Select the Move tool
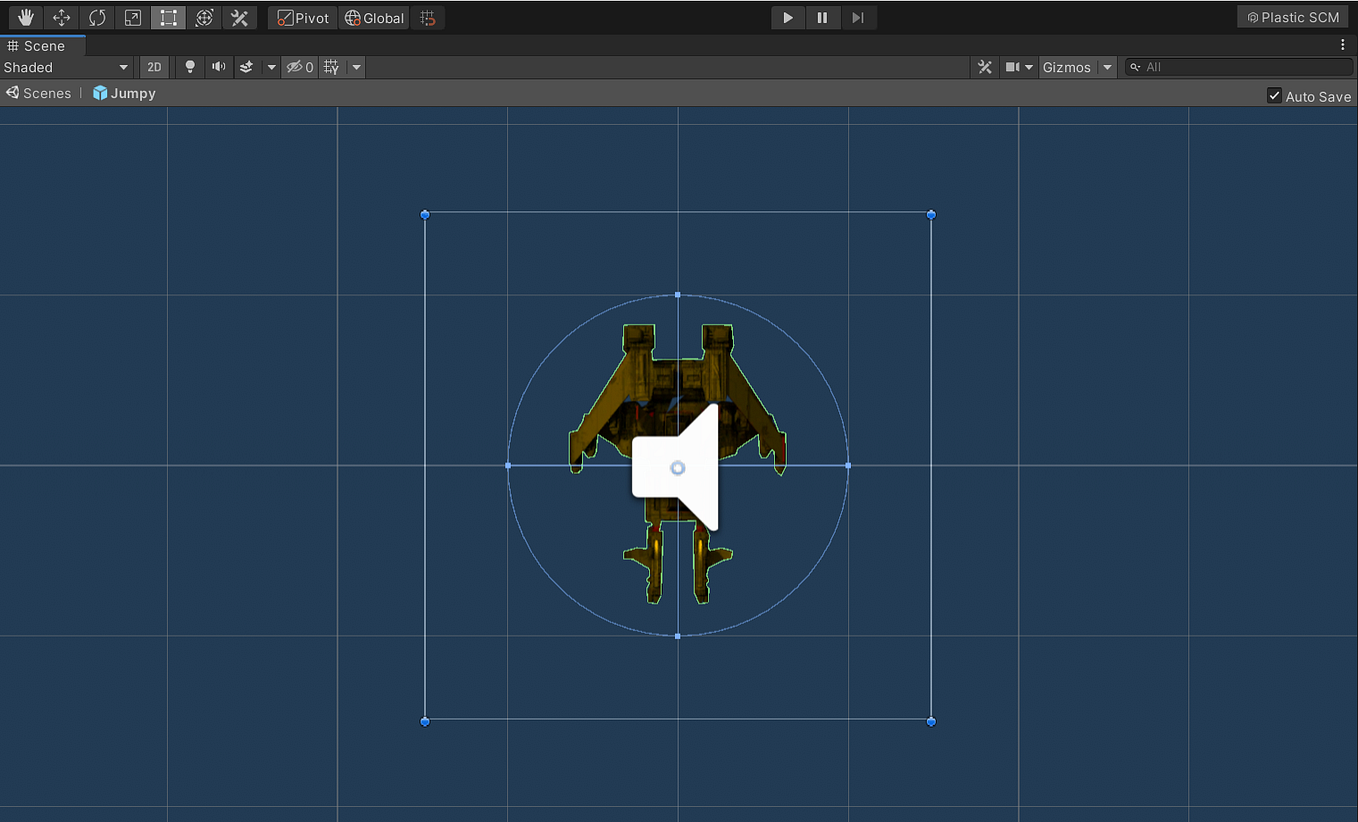Viewport: 1358px width, 822px height. pyautogui.click(x=61, y=17)
